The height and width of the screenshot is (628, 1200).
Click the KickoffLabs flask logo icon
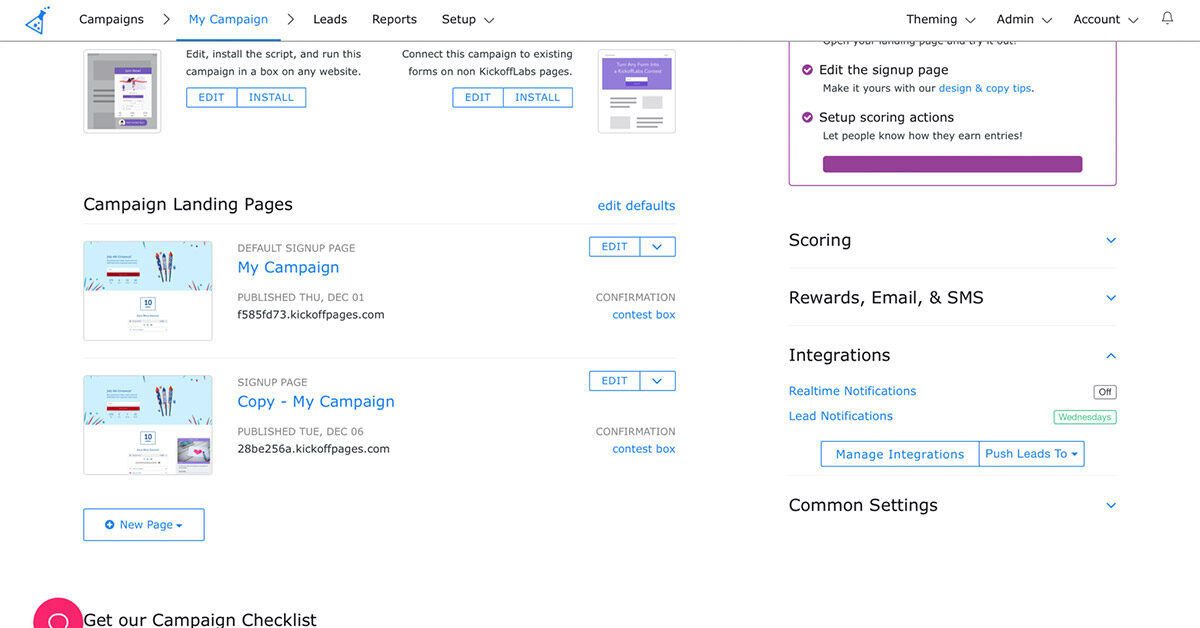[x=37, y=19]
